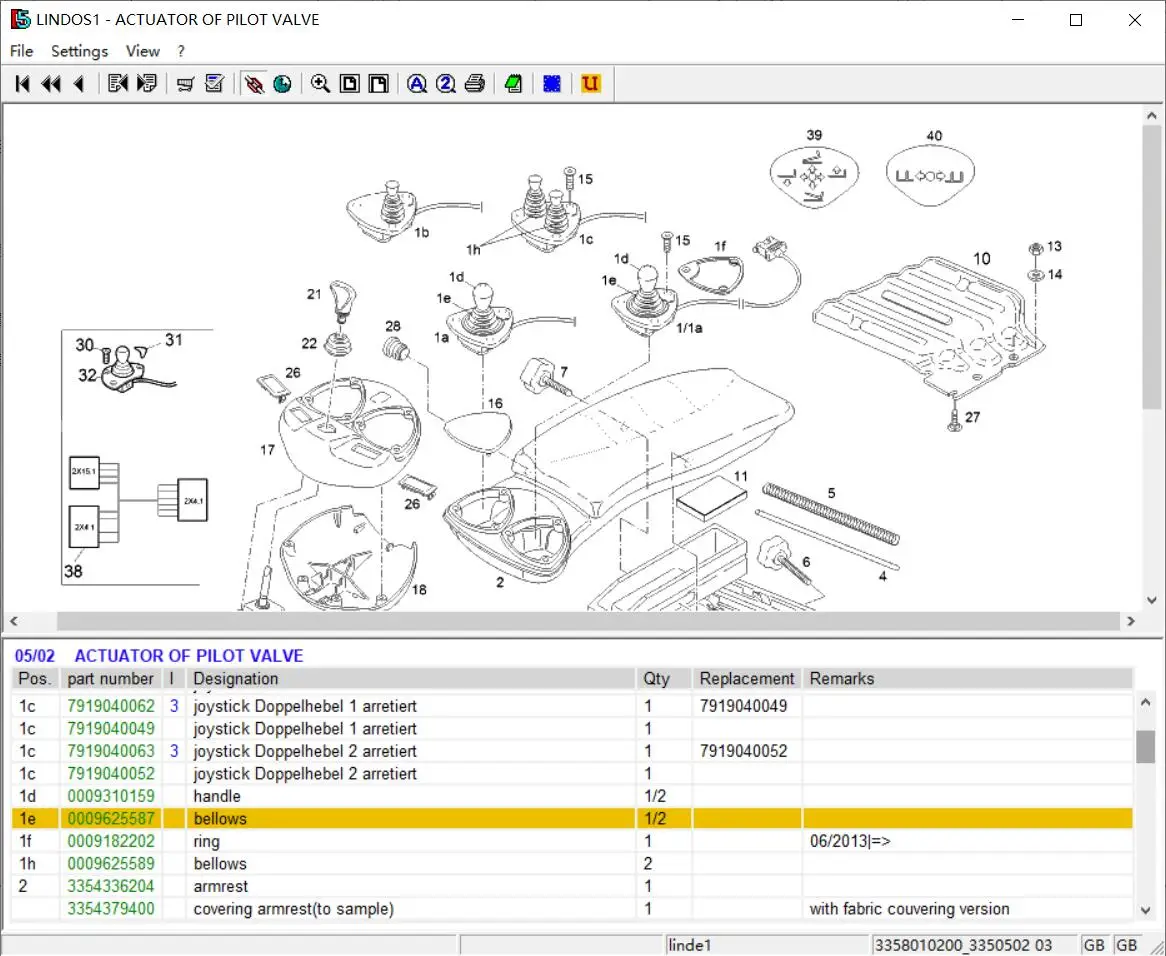This screenshot has height=956, width=1166.
Task: Open the Settings menu
Action: point(79,51)
